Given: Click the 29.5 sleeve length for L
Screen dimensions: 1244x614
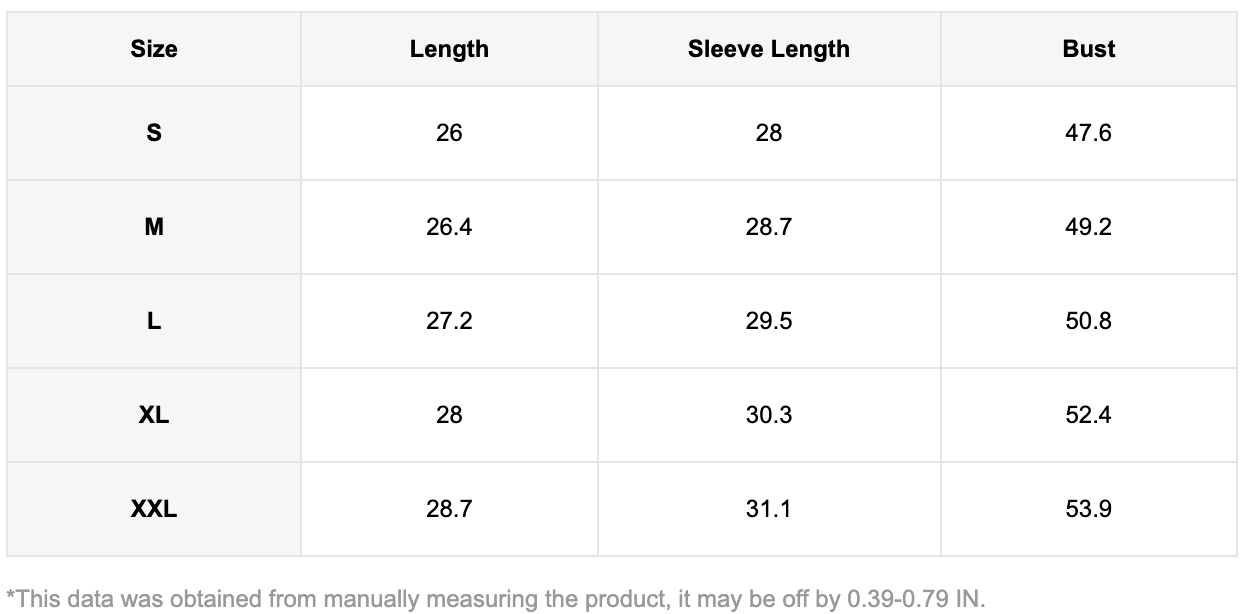Looking at the screenshot, I should coord(768,321).
